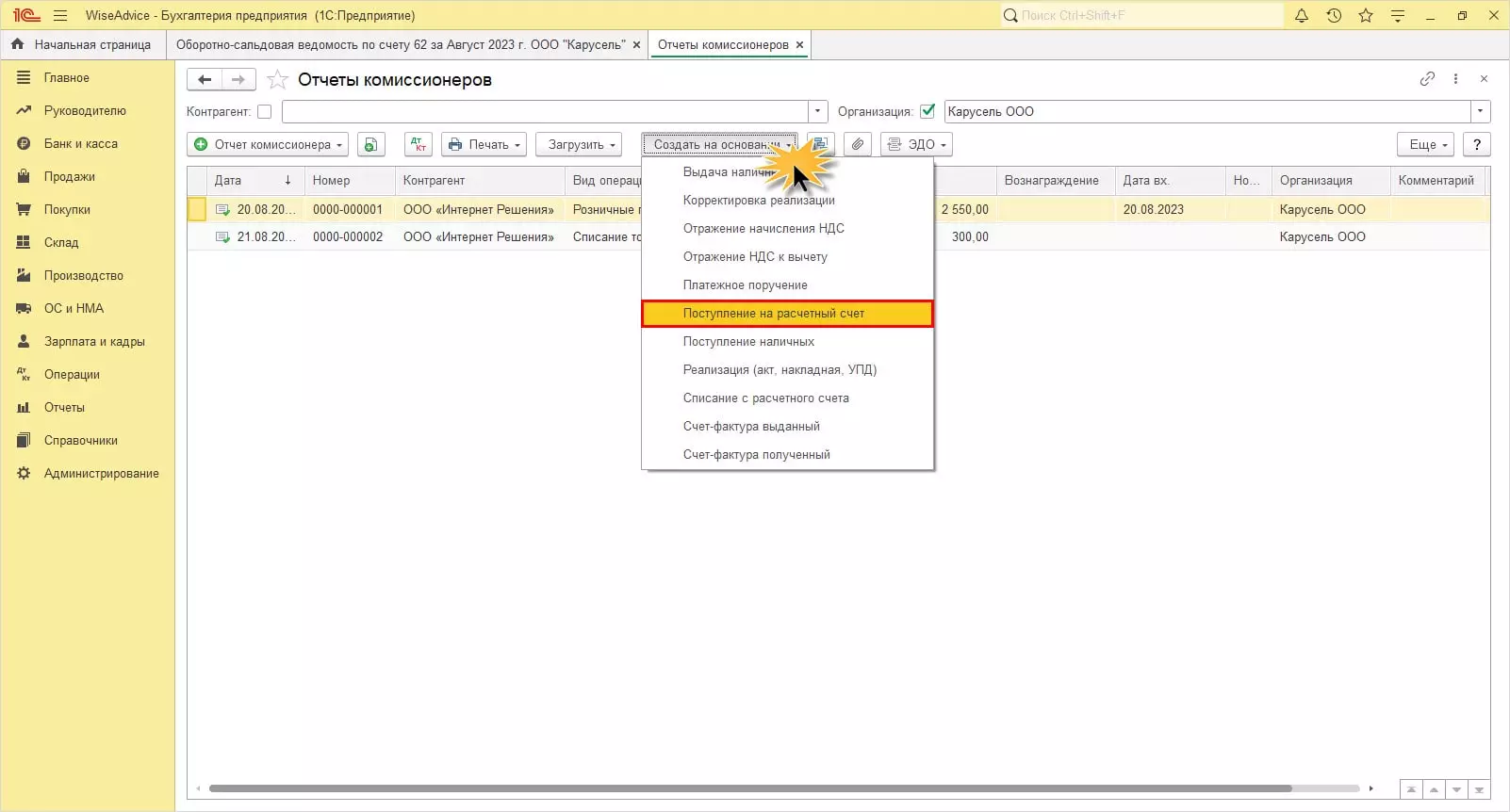Open the Печать dropdown
This screenshot has width=1510, height=812.
click(x=484, y=144)
